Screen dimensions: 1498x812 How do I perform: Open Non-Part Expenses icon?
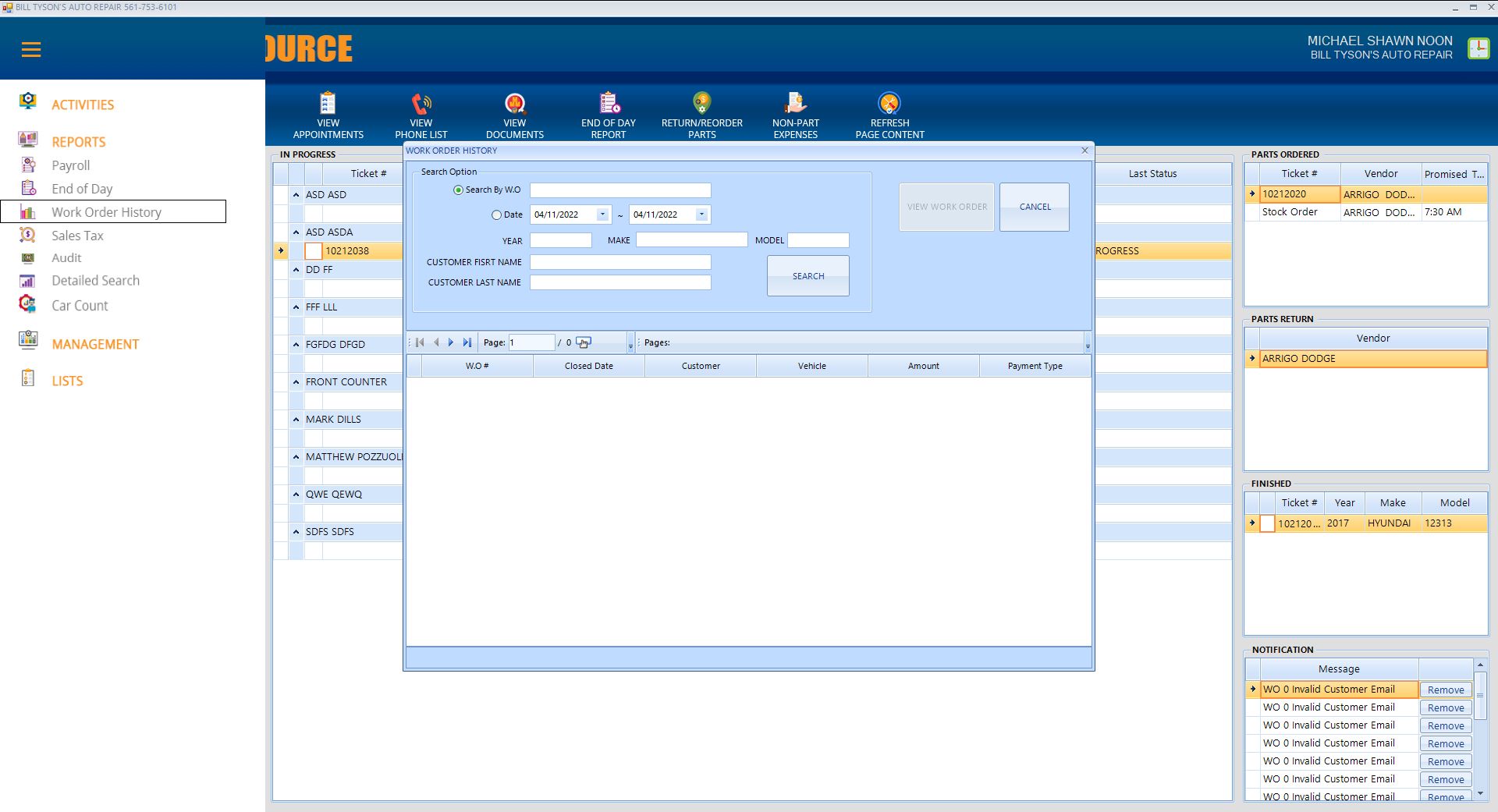pos(795,104)
